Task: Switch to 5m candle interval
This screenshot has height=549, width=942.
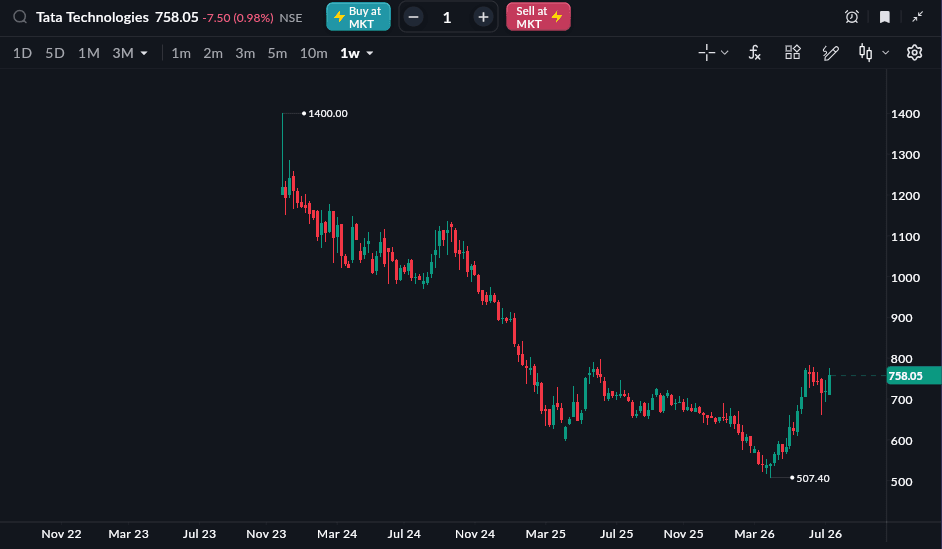Action: click(x=277, y=53)
